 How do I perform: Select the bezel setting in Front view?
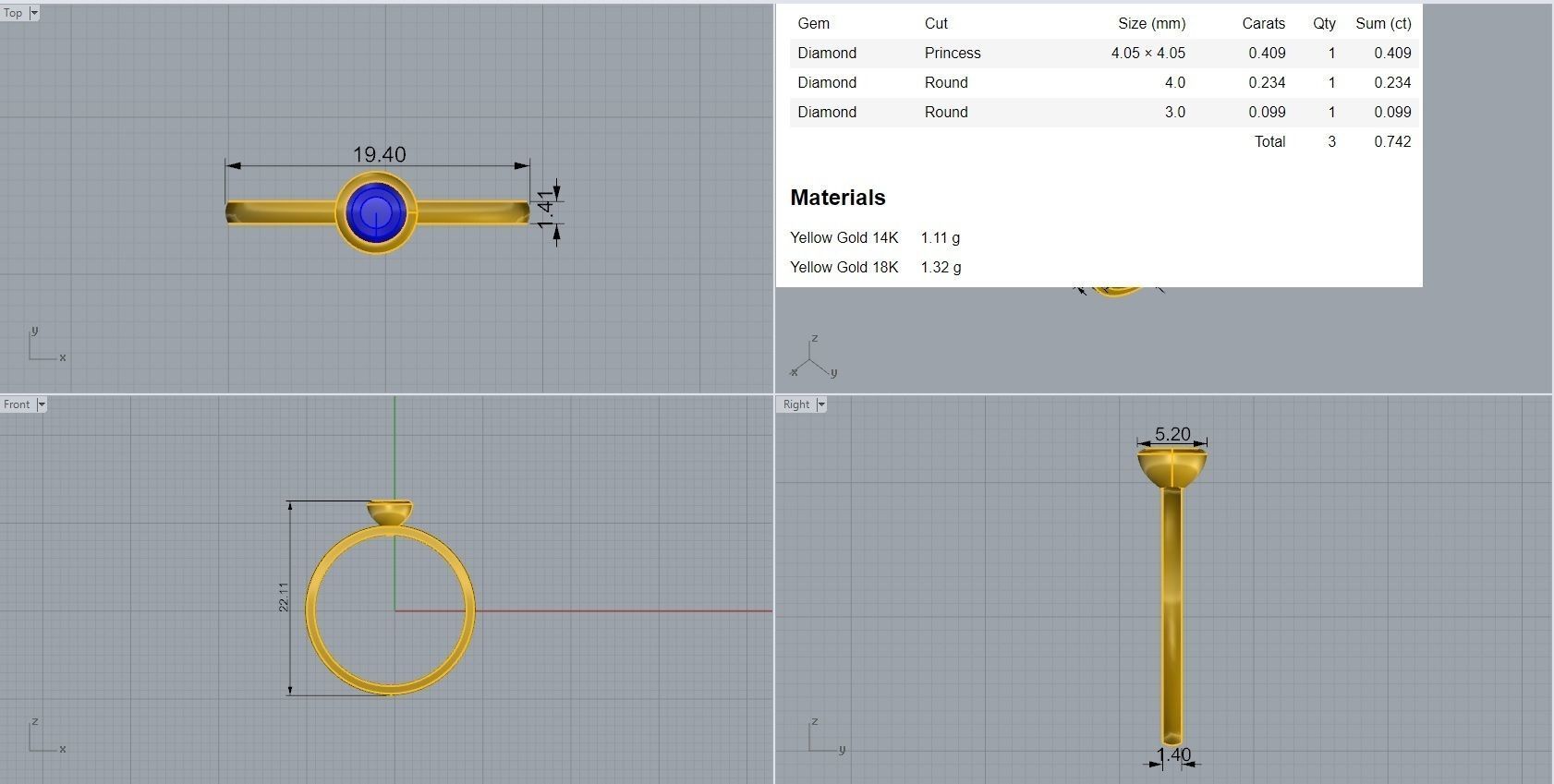(390, 513)
